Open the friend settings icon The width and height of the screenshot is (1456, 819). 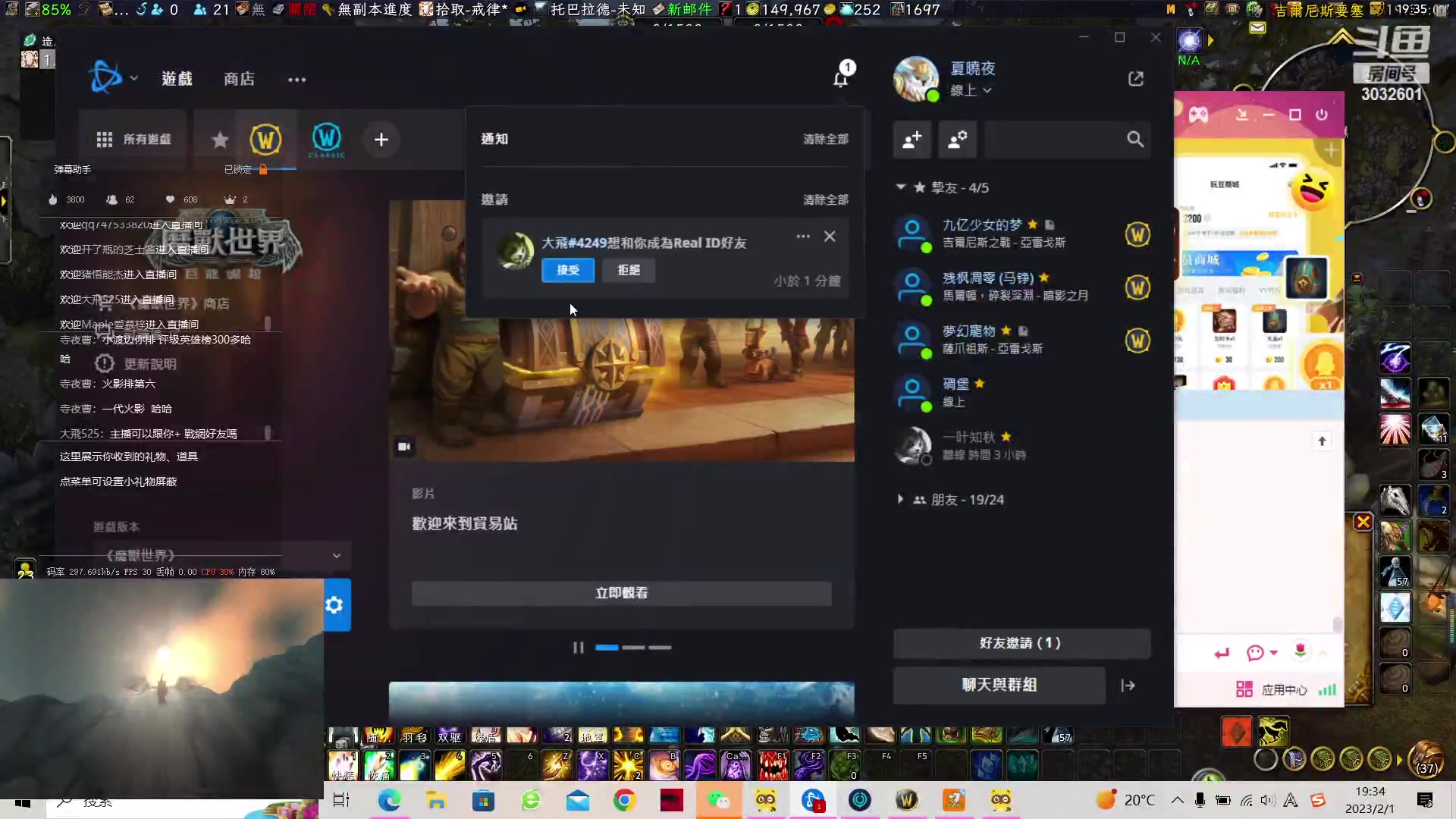(958, 140)
